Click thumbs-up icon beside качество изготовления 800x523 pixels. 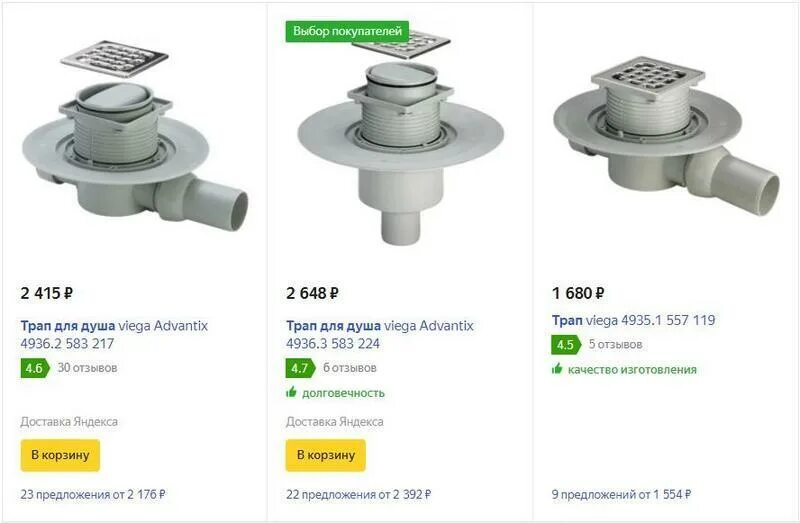[x=557, y=369]
